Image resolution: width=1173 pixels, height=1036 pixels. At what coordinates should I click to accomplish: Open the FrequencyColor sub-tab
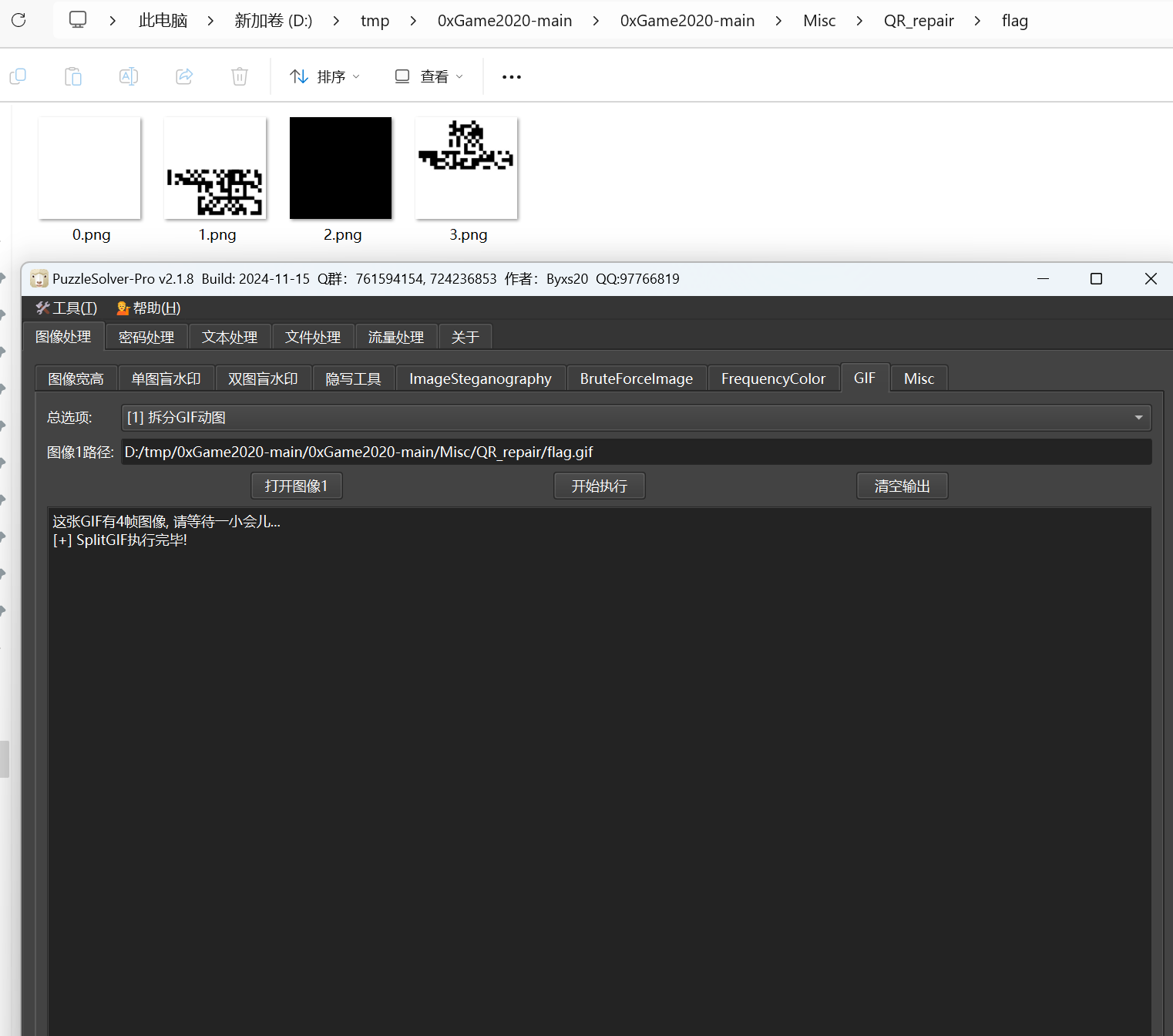[x=773, y=378]
